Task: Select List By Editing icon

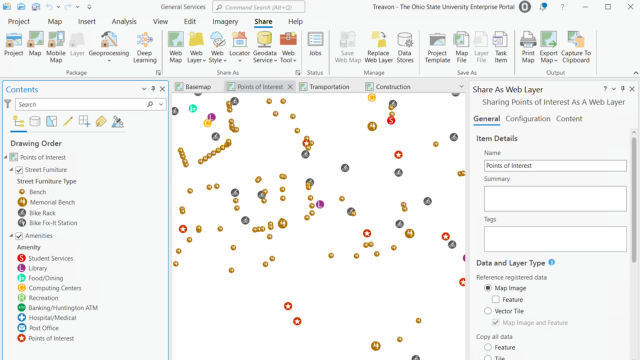Action: point(68,122)
